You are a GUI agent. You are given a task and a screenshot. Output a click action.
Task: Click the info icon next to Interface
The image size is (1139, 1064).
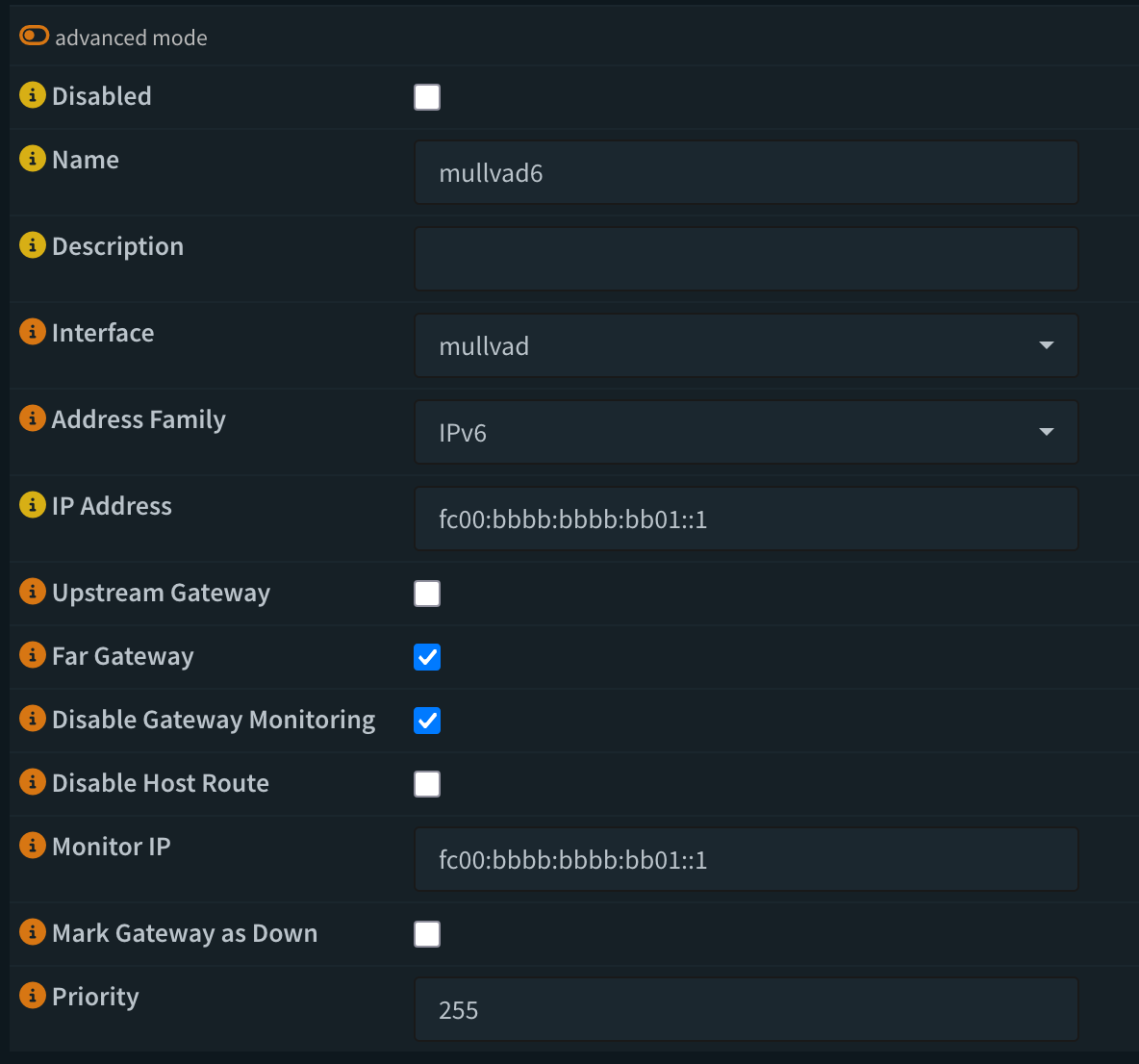coord(33,332)
